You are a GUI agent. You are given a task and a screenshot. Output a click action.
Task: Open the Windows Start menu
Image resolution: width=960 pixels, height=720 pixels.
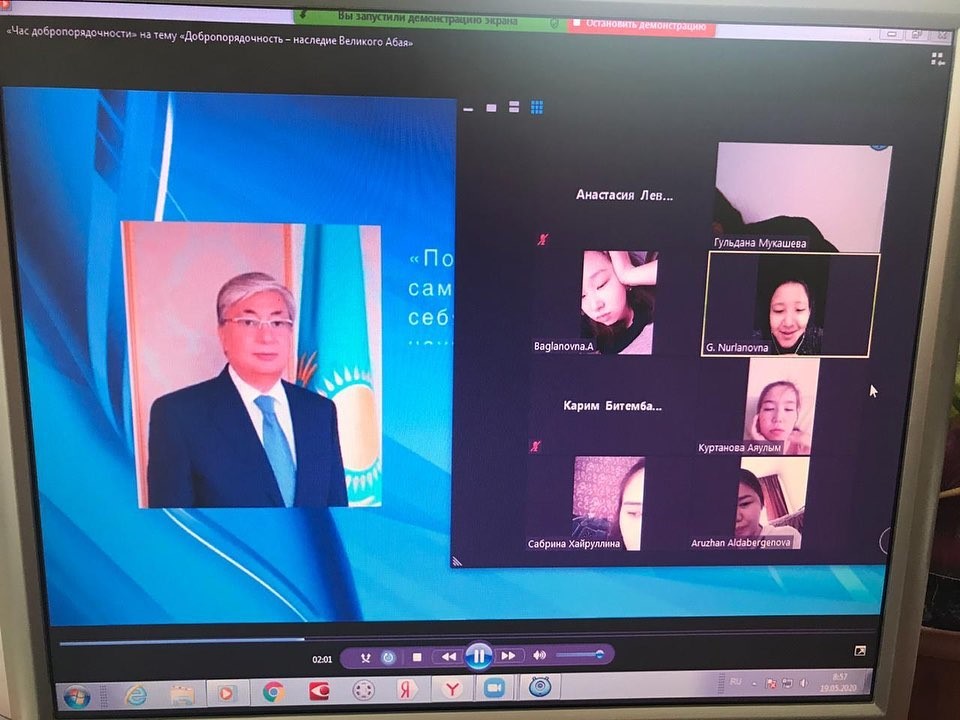click(x=77, y=697)
